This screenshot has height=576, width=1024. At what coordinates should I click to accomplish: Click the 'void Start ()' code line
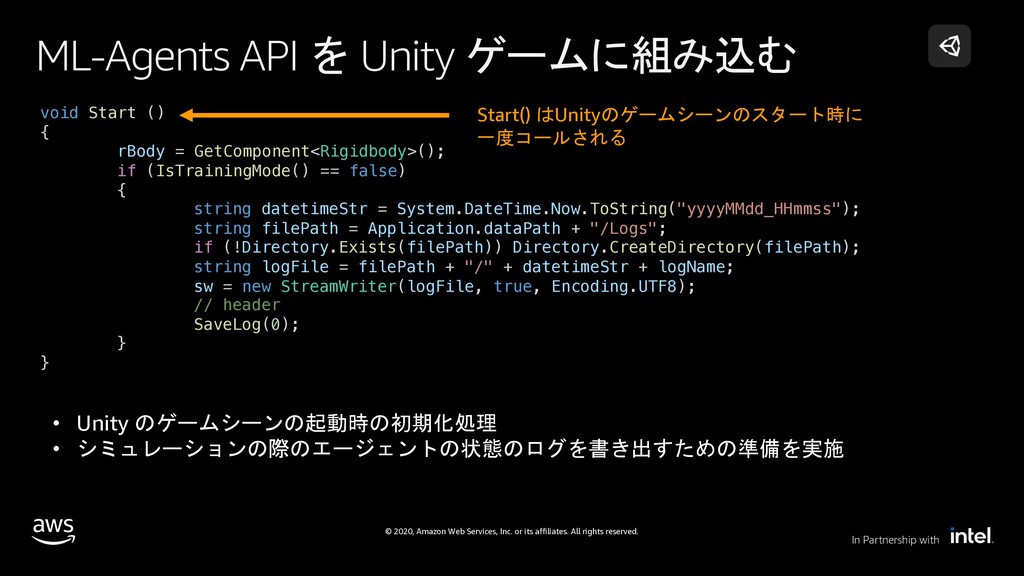pos(102,113)
